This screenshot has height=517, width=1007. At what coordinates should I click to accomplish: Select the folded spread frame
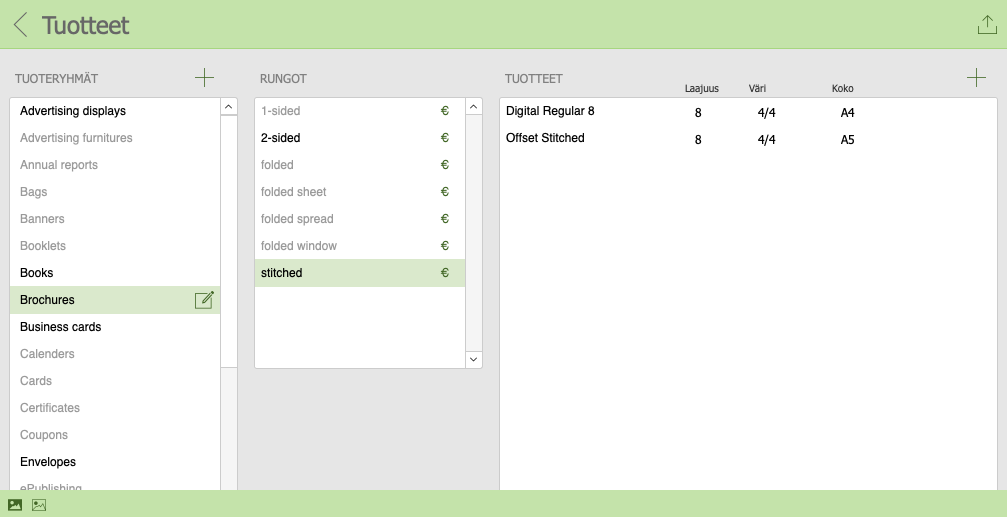[x=297, y=219]
